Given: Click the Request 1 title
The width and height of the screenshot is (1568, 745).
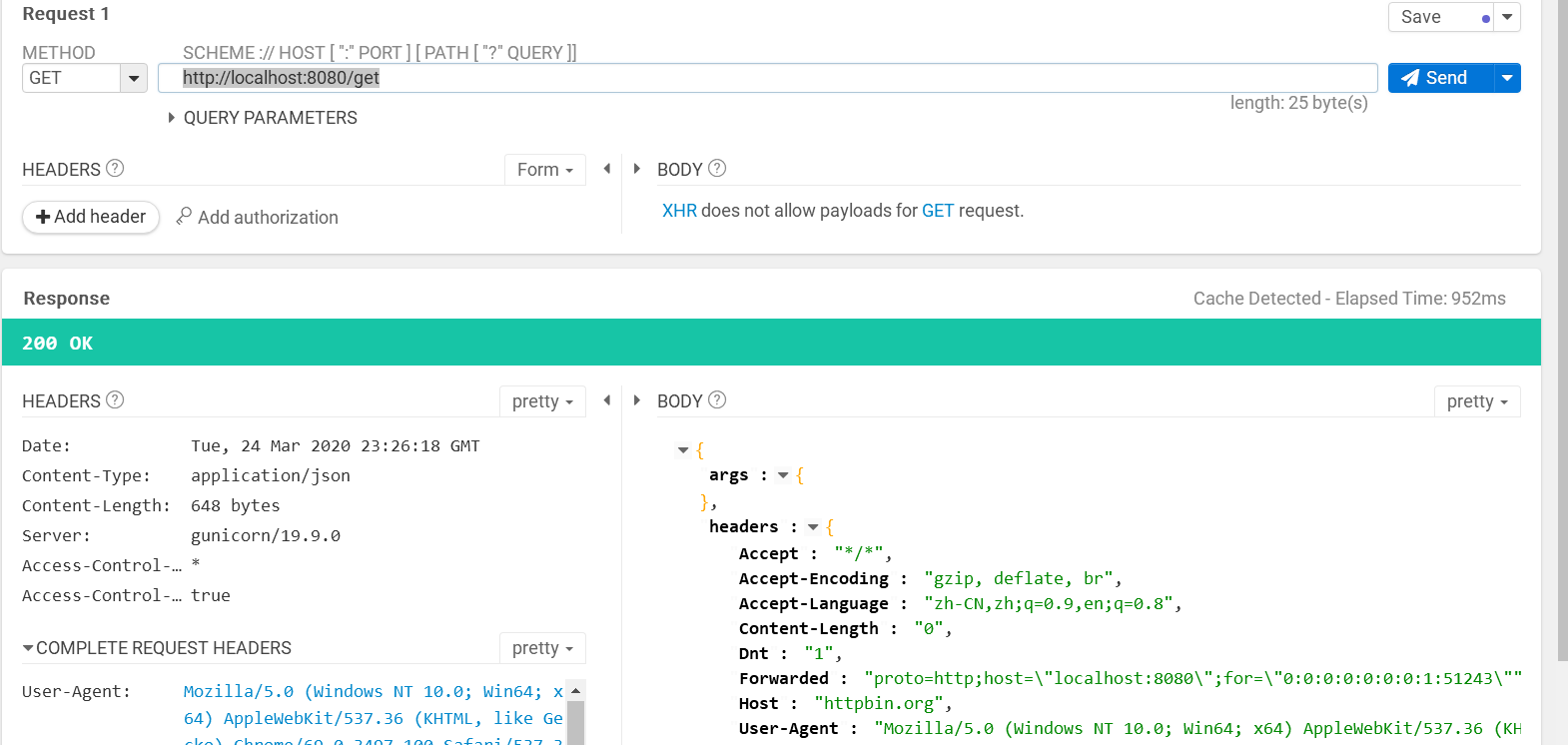Looking at the screenshot, I should [x=66, y=14].
